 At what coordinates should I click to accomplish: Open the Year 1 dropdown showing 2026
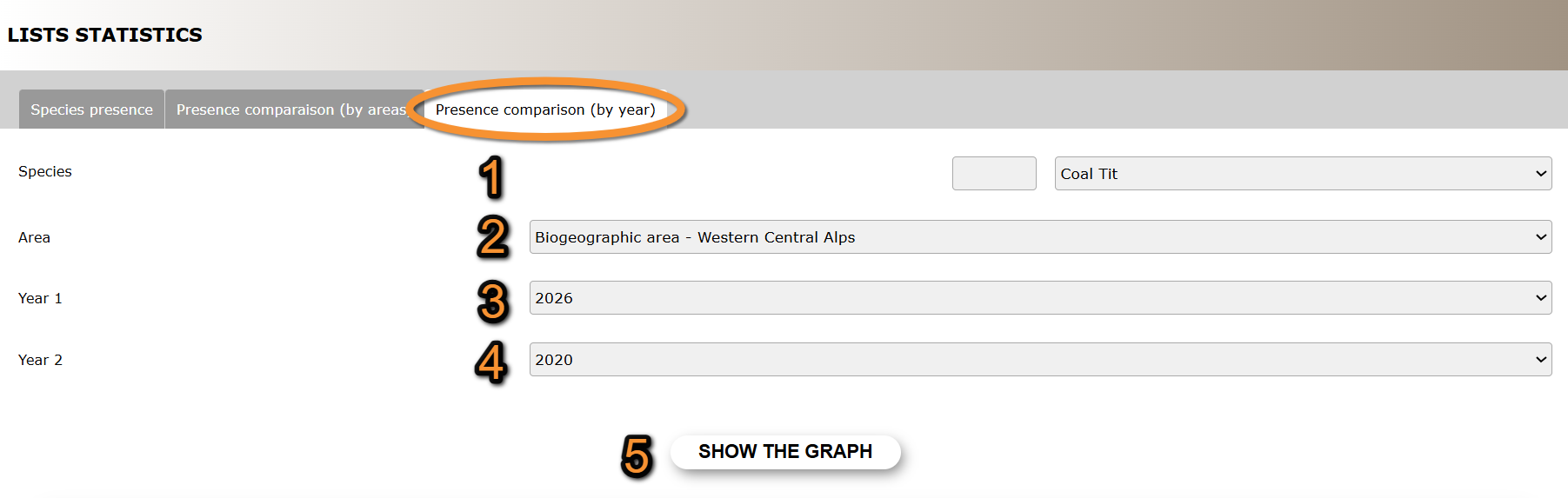(1039, 298)
